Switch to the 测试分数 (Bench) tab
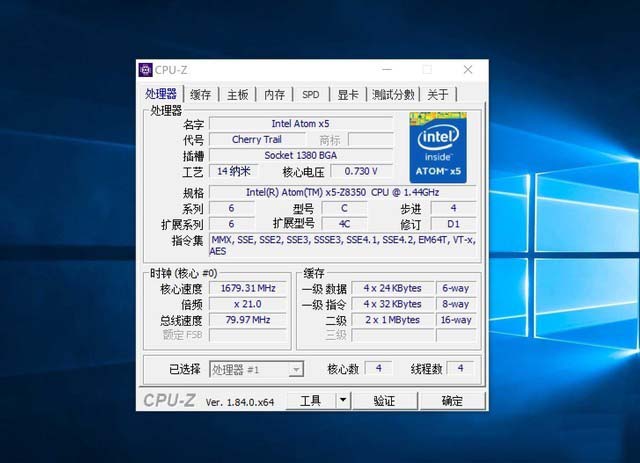640x463 pixels. 393,95
